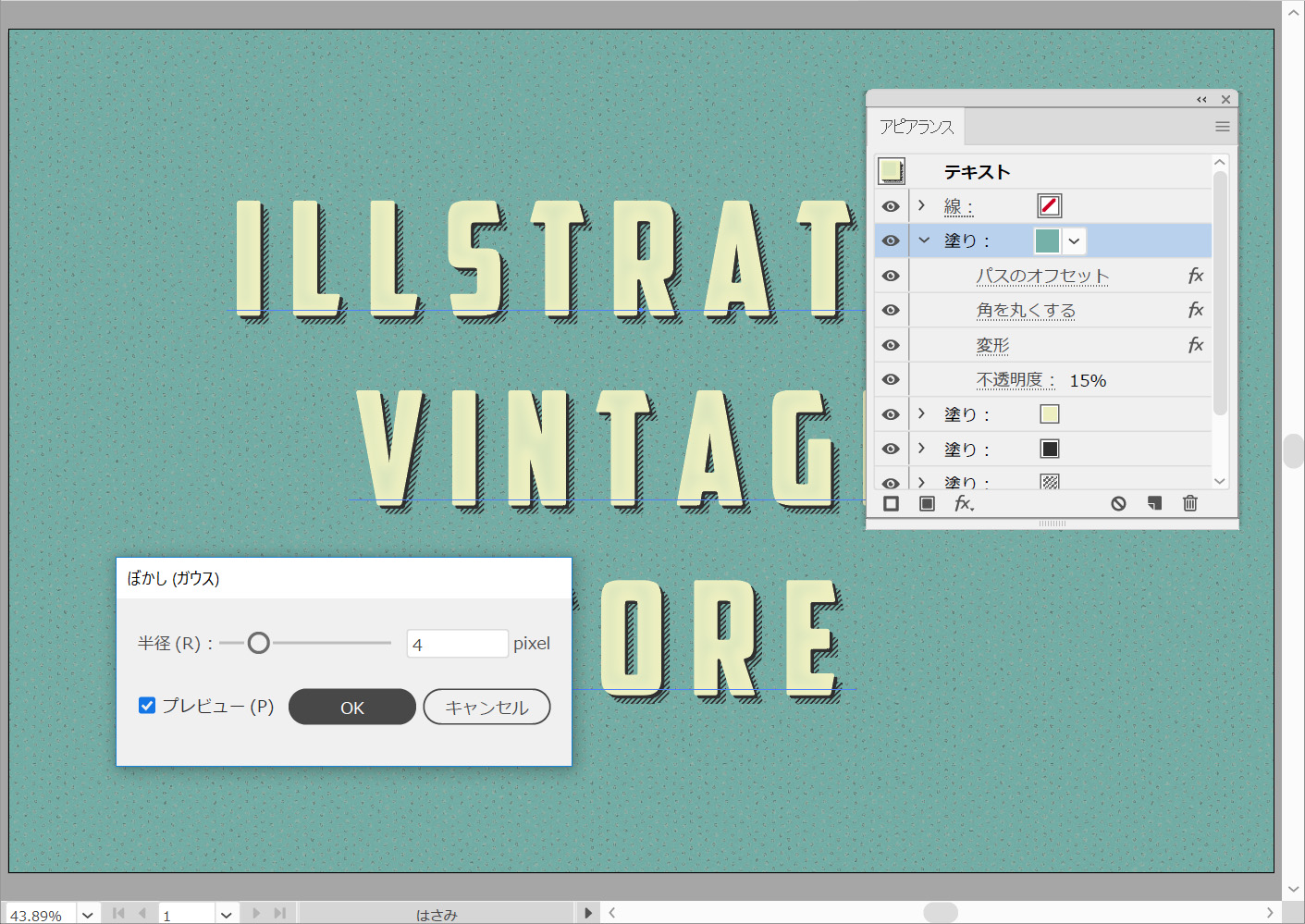Click OK in the Gaussian blur dialog

[x=351, y=708]
